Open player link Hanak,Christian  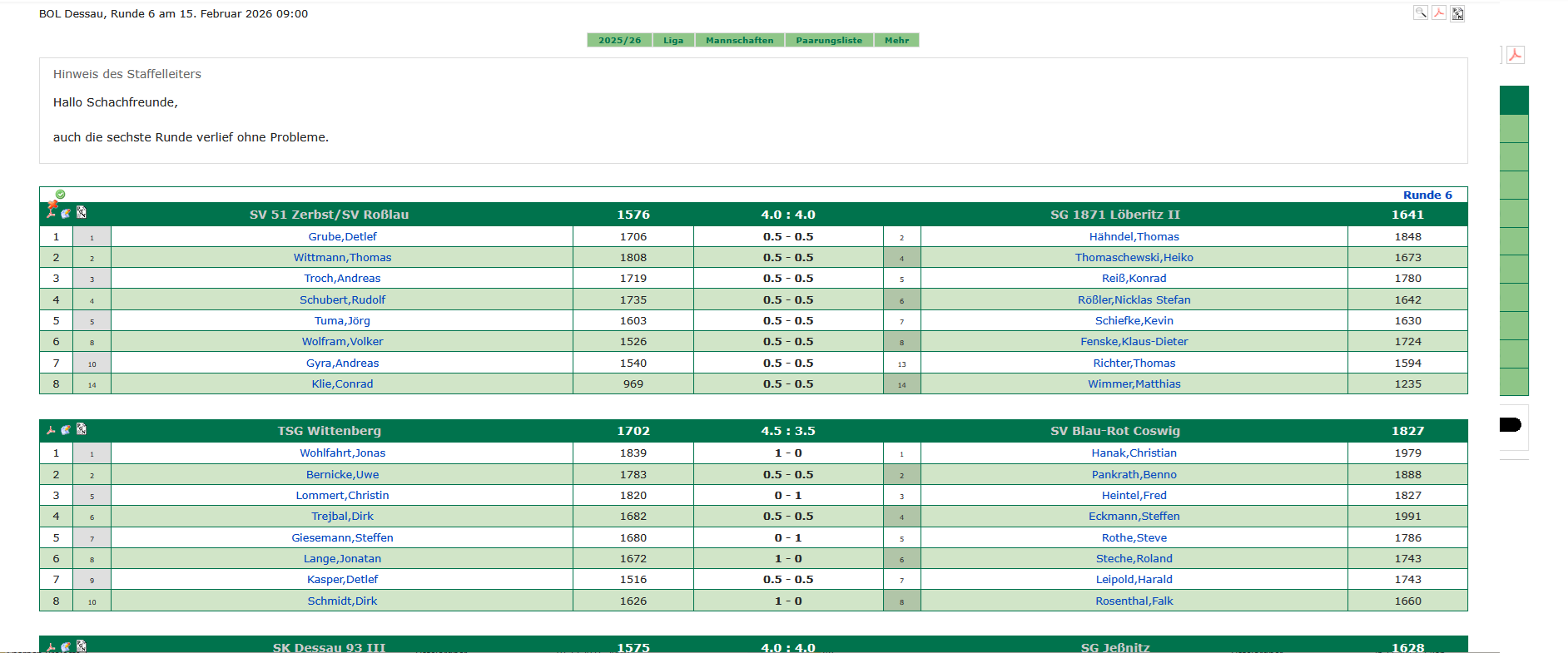(x=1134, y=453)
